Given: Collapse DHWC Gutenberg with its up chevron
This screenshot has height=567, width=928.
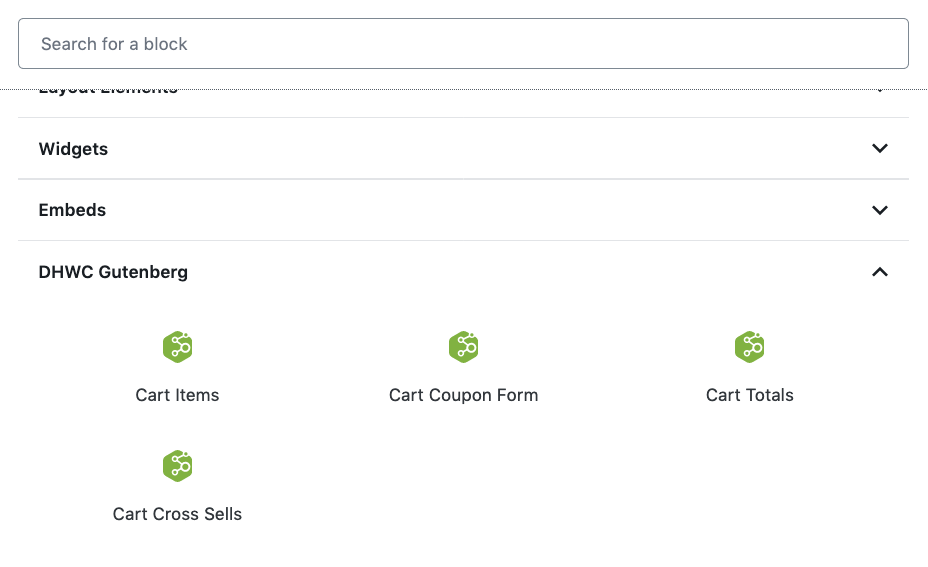Looking at the screenshot, I should tap(880, 272).
